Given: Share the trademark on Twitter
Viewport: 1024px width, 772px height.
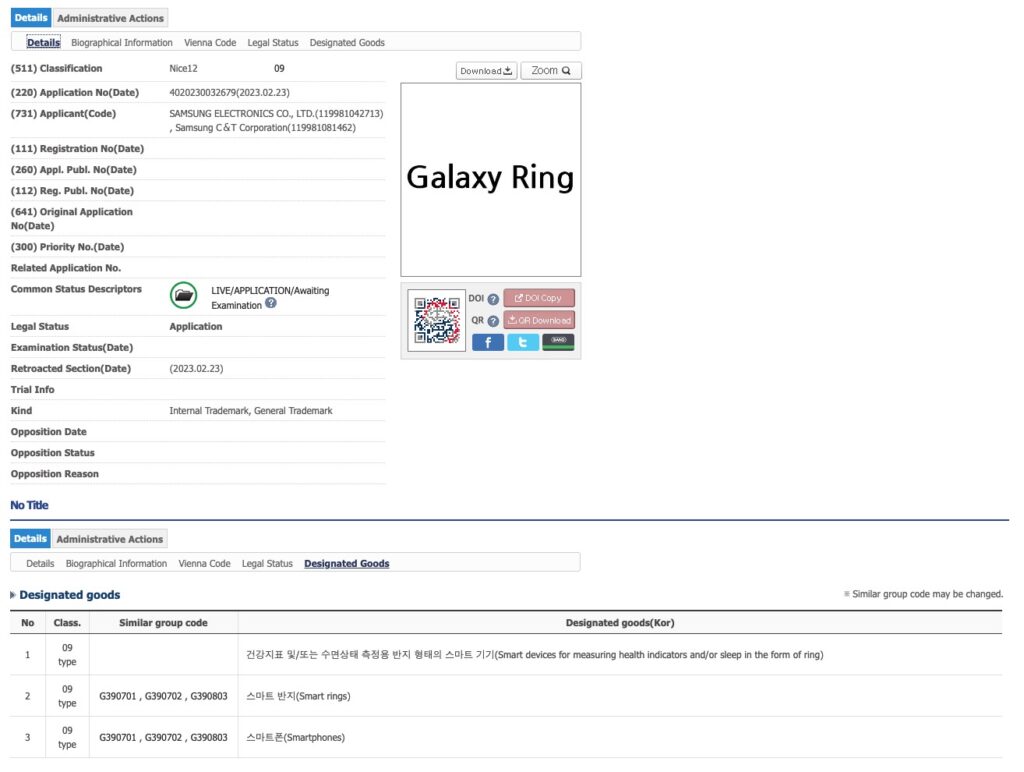Looking at the screenshot, I should coord(523,342).
